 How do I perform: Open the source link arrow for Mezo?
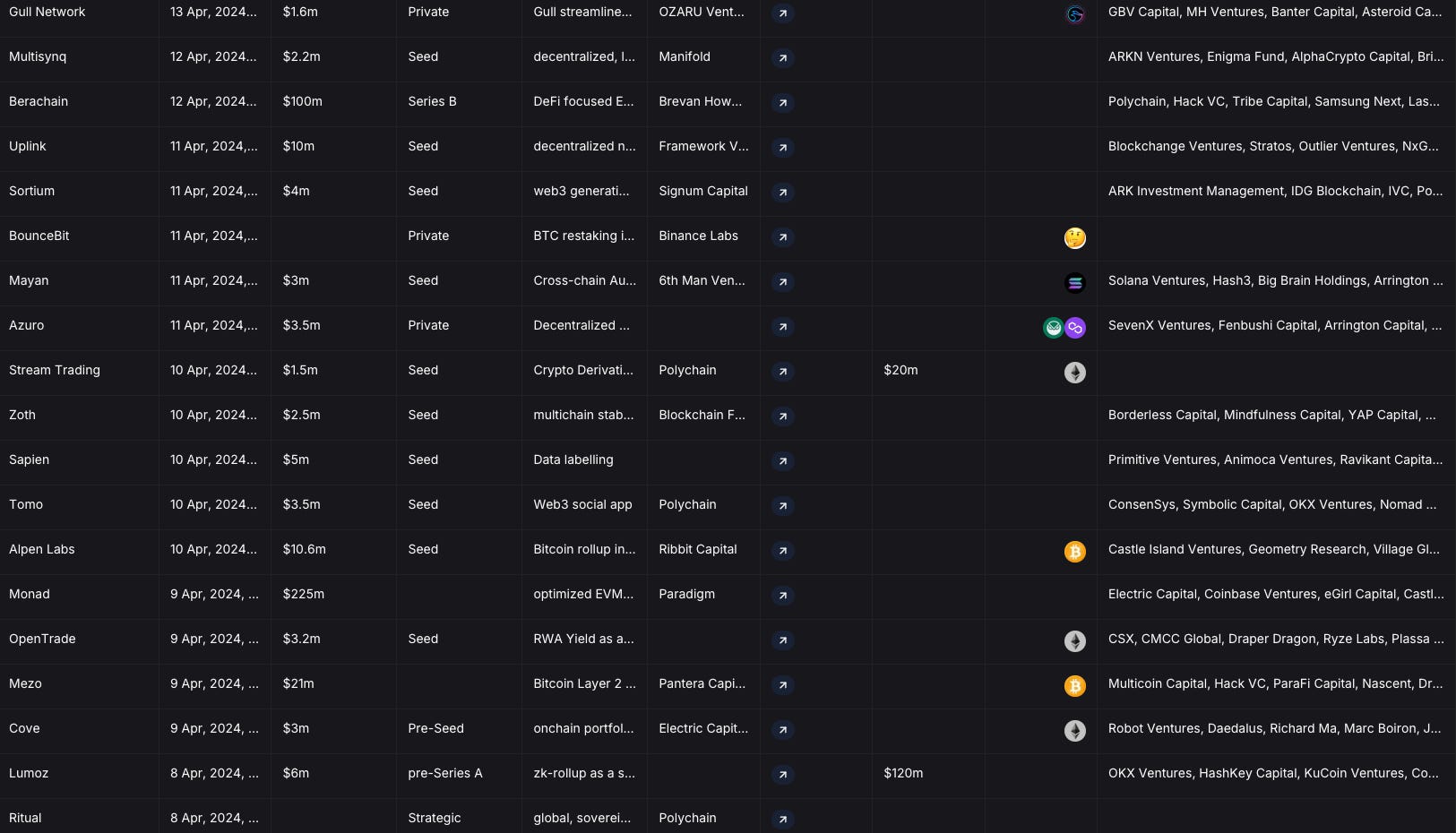(783, 685)
